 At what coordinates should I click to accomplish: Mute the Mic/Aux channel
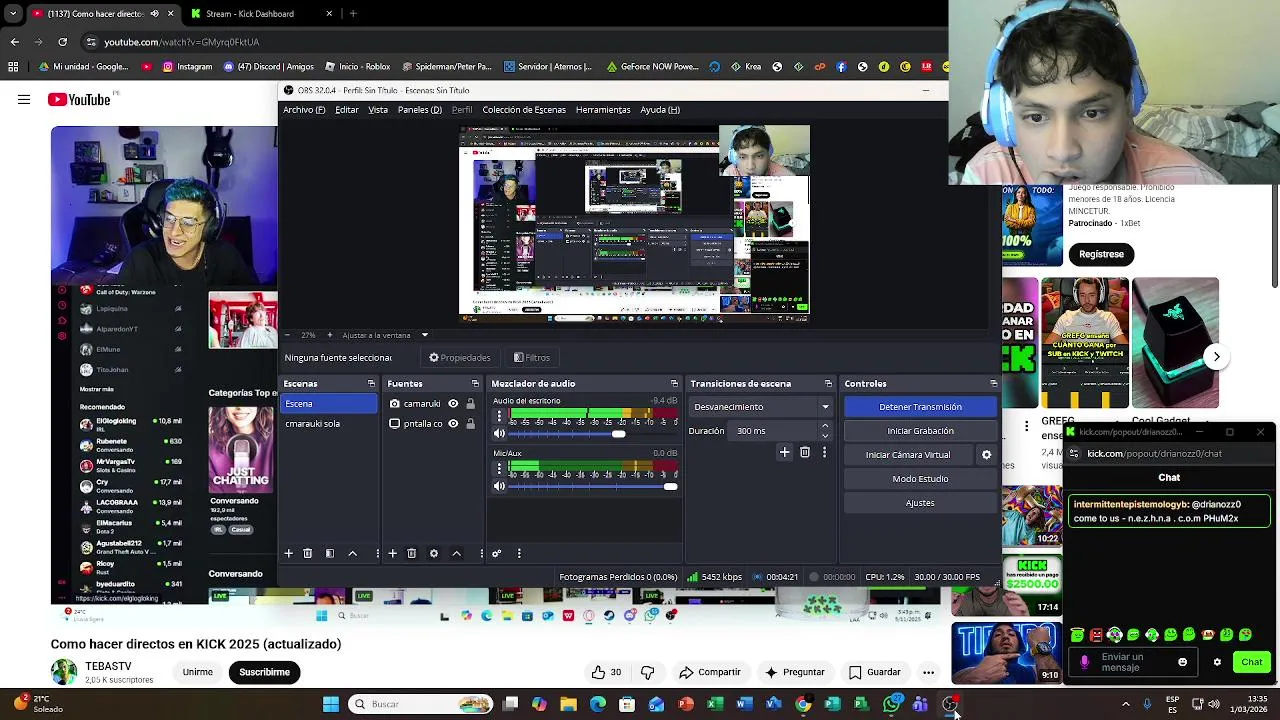tap(500, 486)
